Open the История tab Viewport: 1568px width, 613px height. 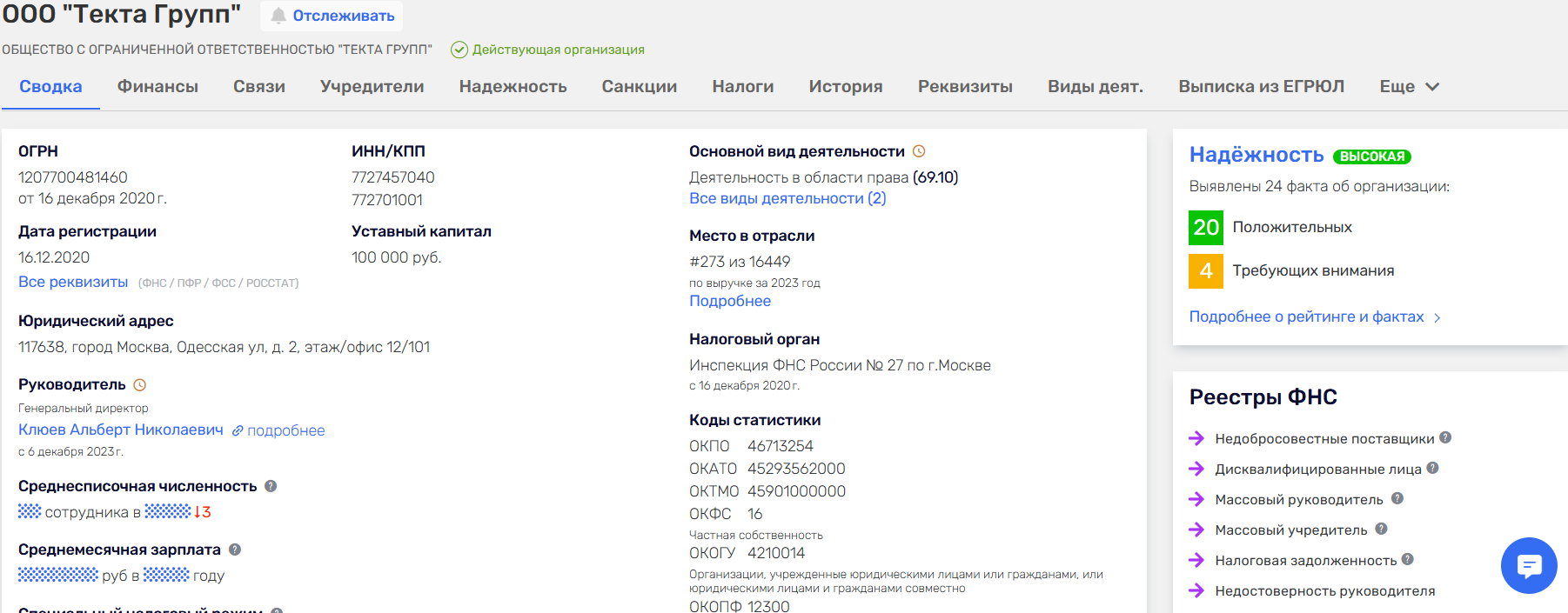[x=846, y=87]
